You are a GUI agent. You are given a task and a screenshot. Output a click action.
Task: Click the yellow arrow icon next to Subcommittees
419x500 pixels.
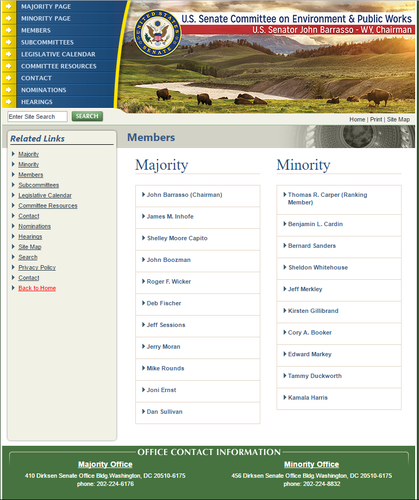pyautogui.click(x=9, y=42)
